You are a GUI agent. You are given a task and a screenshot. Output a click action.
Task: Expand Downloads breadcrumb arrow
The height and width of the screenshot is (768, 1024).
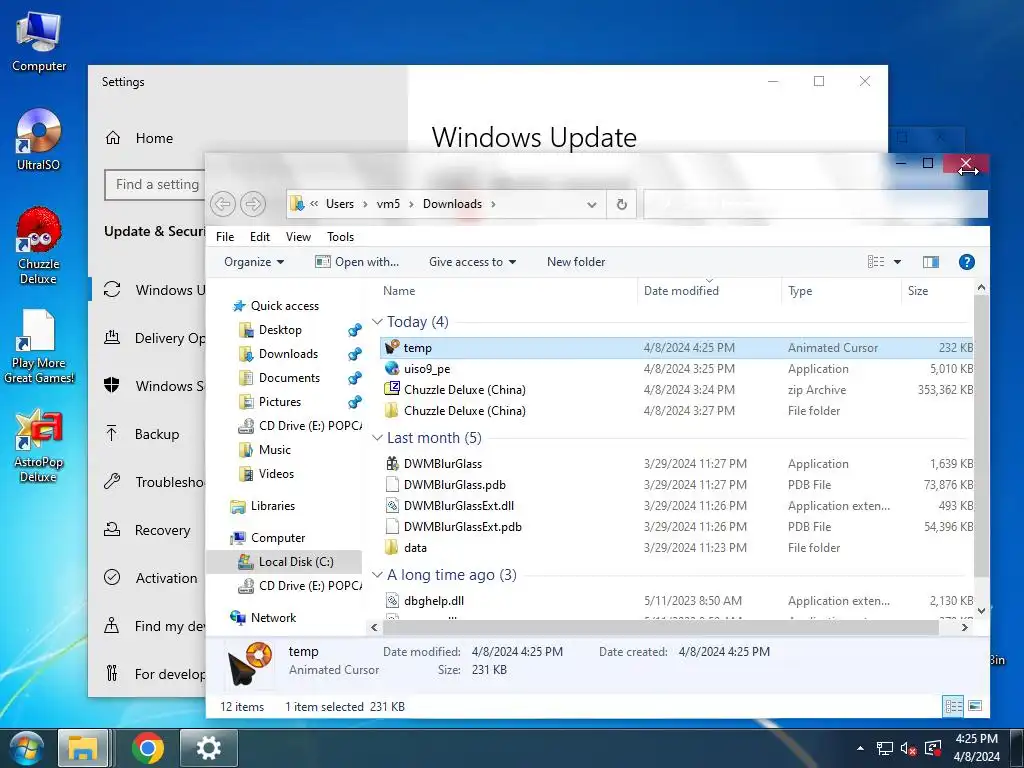[x=493, y=204]
